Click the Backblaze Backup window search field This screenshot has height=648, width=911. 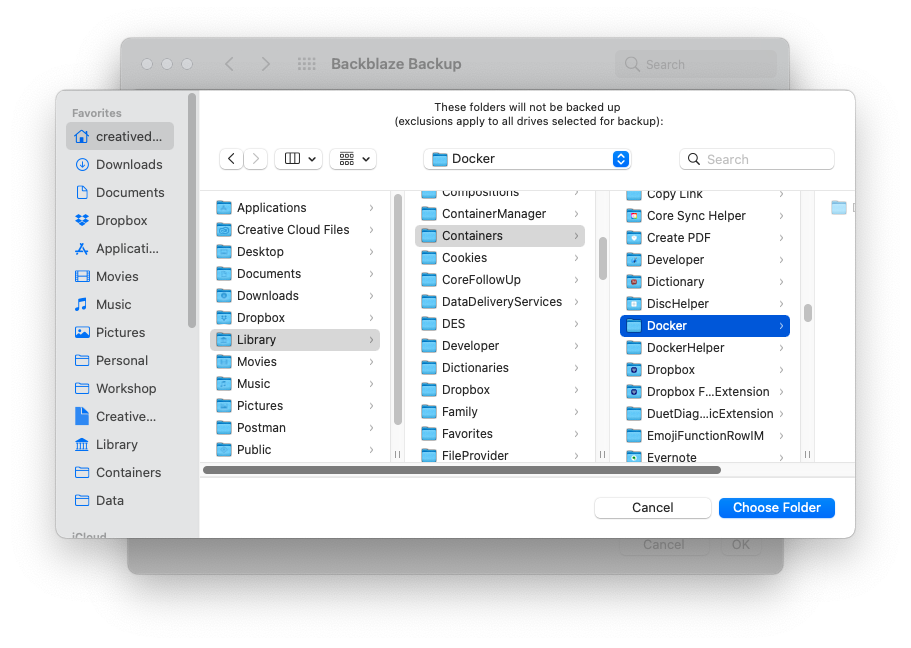696,64
